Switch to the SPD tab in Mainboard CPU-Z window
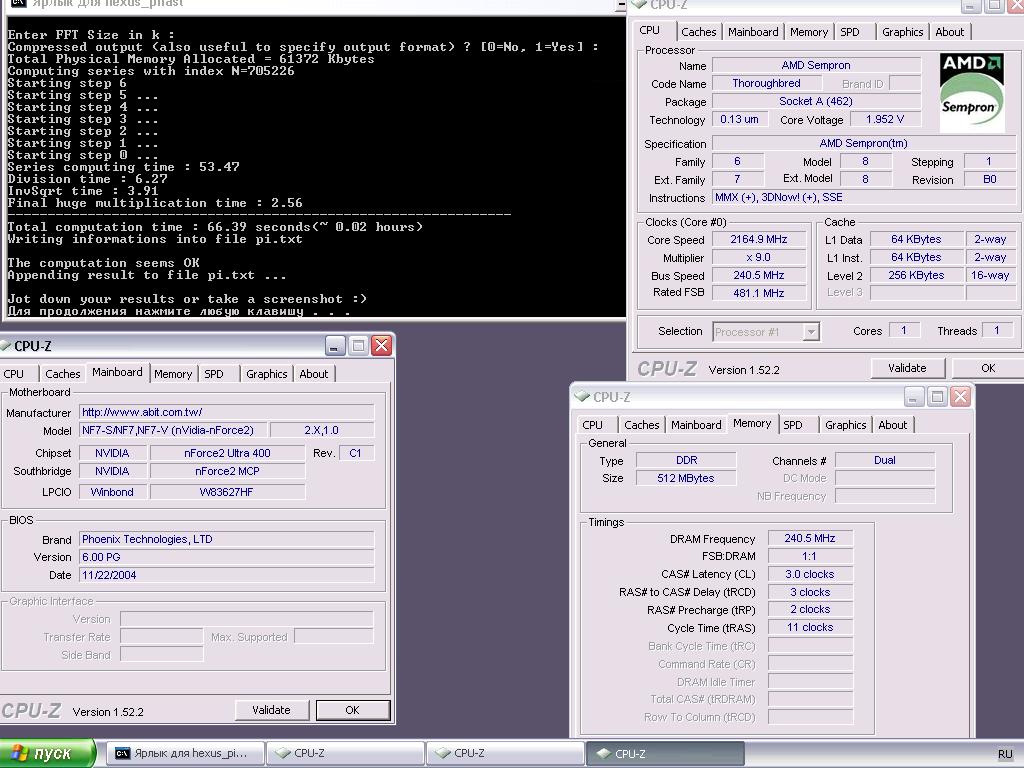1024x768 pixels. (x=214, y=374)
